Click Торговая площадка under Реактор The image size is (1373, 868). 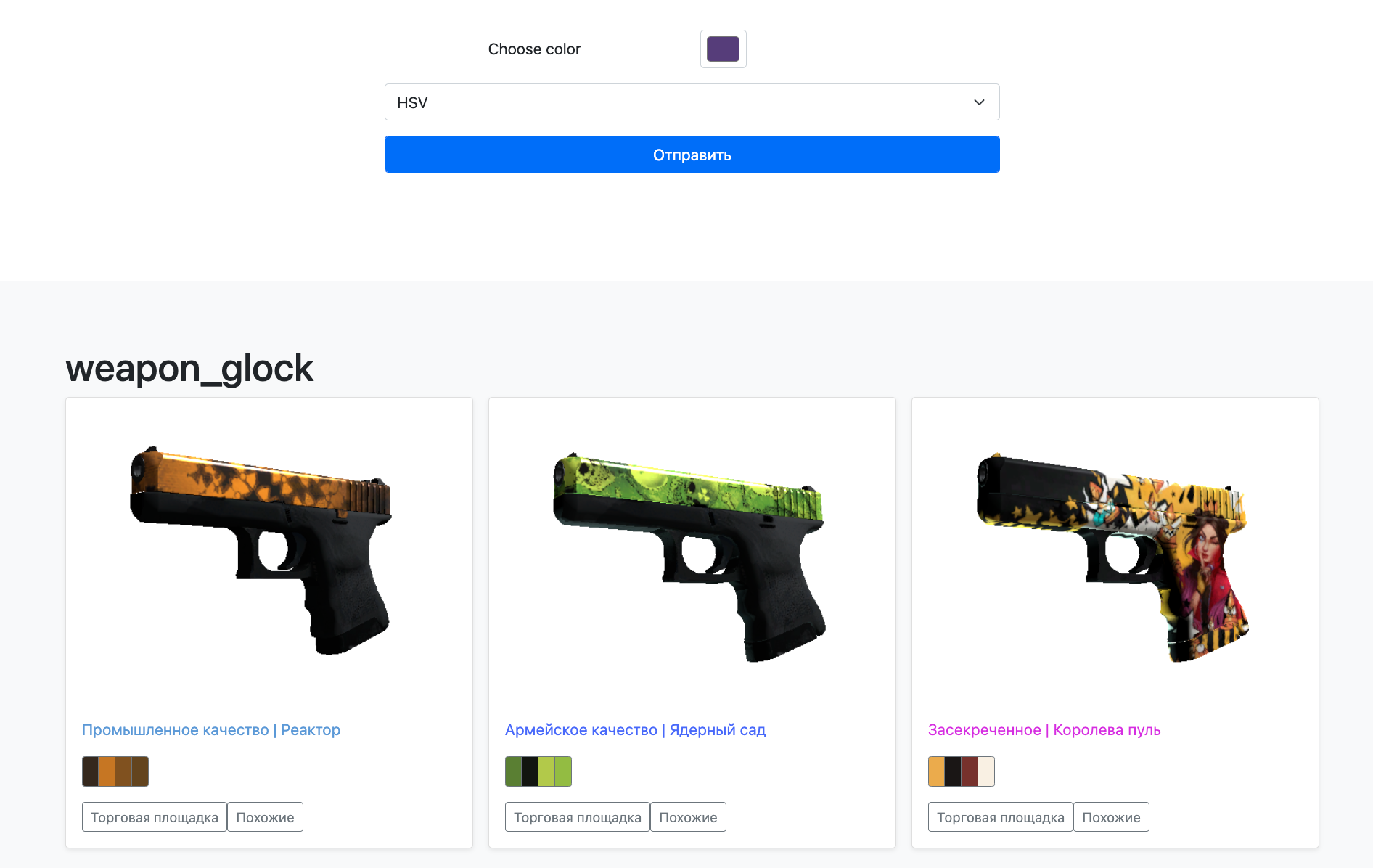[155, 817]
